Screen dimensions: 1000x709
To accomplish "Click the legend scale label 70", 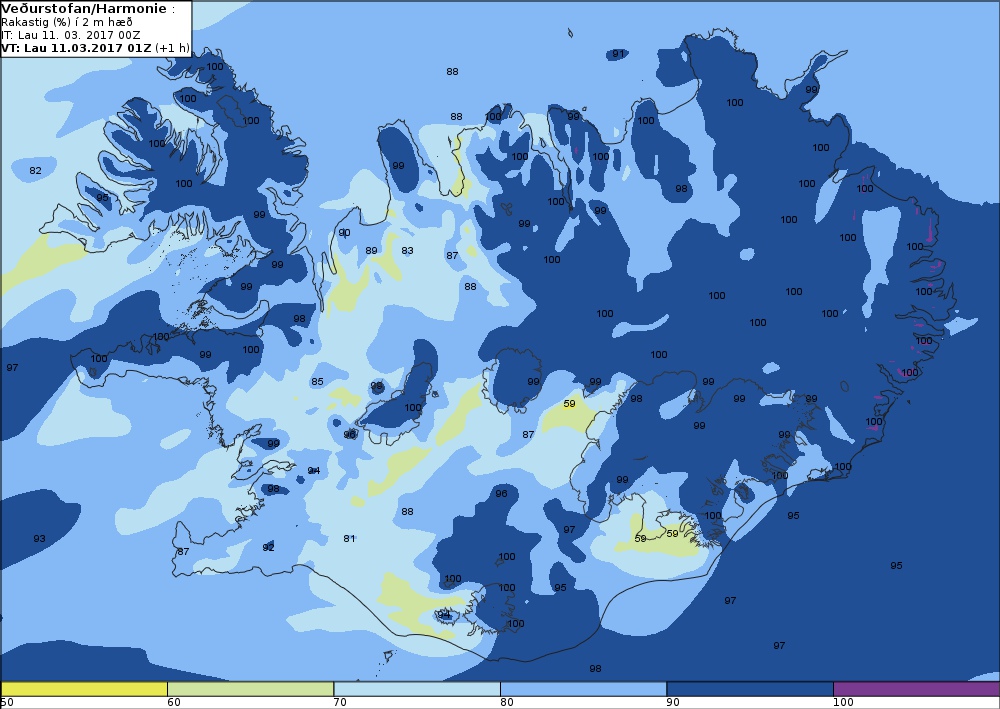I will point(341,703).
